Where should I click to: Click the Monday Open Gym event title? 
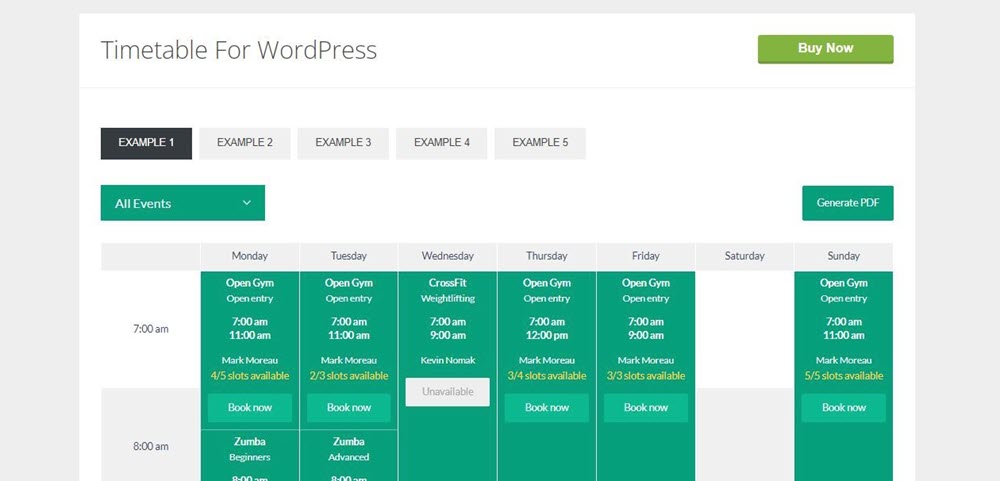click(250, 283)
